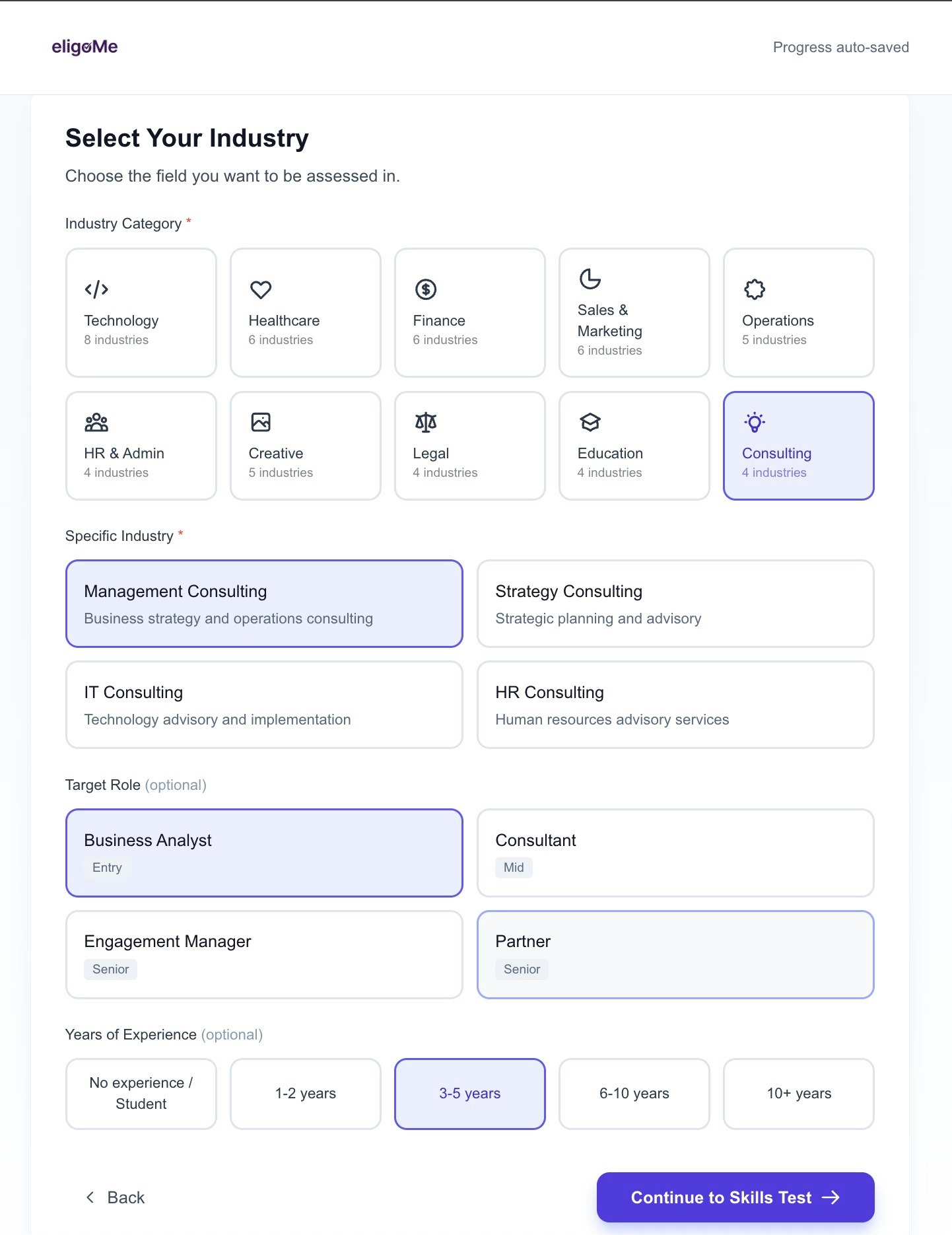
Task: Pick HR Consulting industry card
Action: 675,705
